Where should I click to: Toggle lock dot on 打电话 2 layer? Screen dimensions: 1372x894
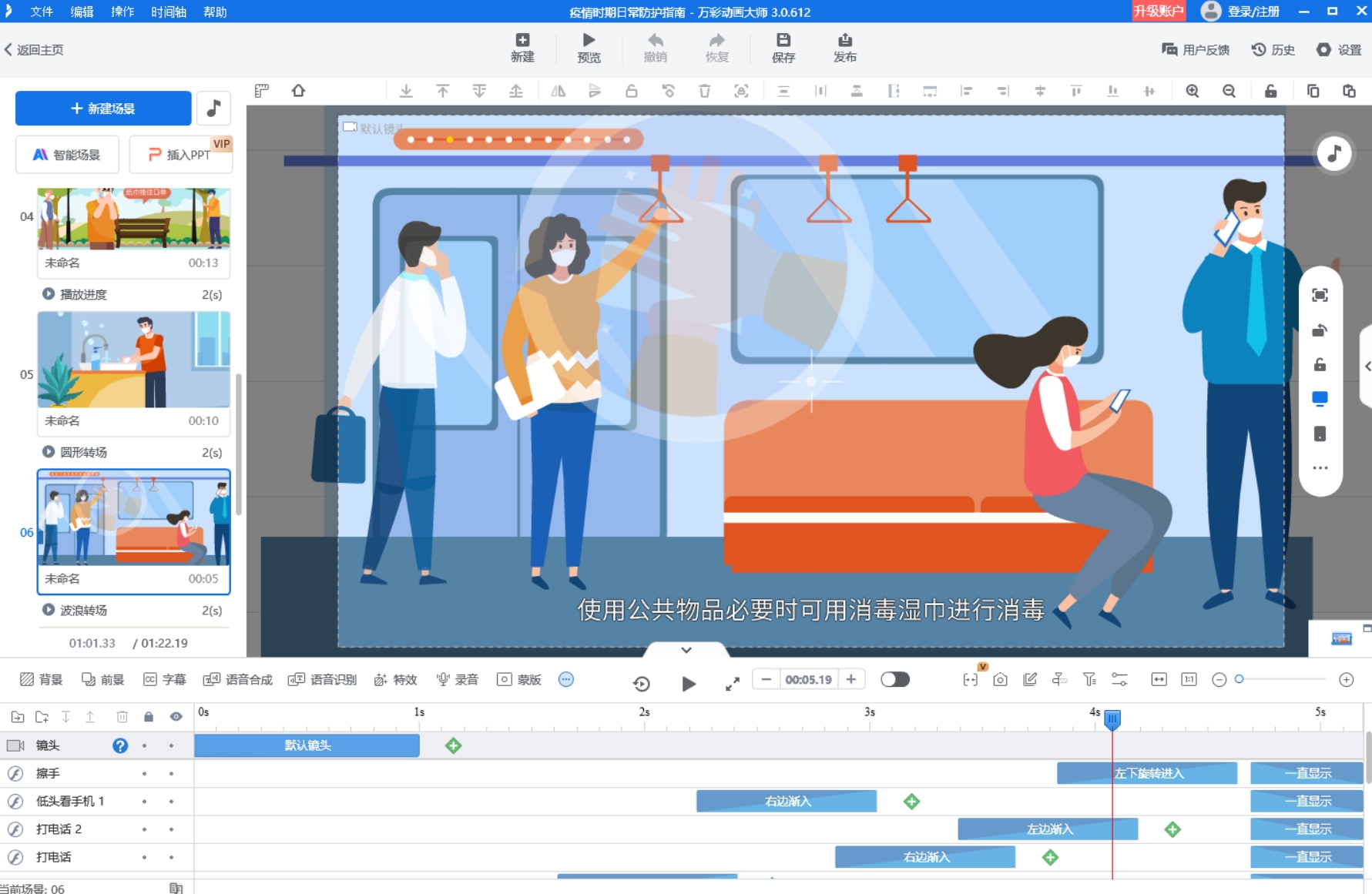pyautogui.click(x=144, y=829)
